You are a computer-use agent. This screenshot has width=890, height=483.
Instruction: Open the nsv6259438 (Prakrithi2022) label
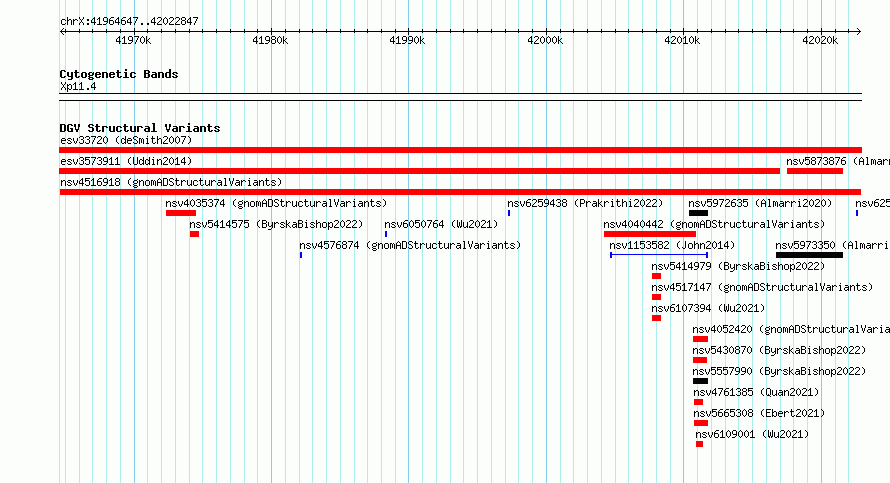tap(585, 203)
